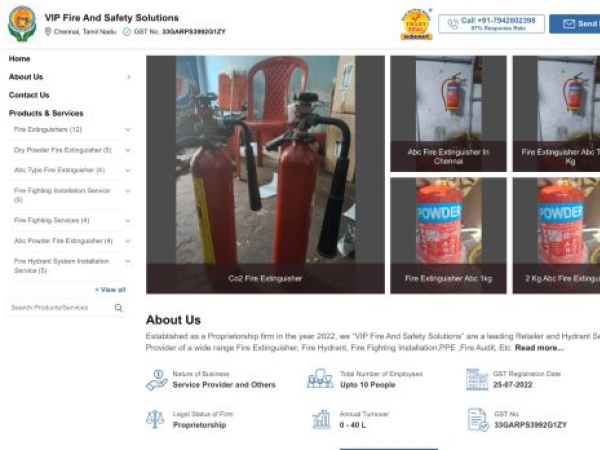Open Fire Hydrant System Installation Service category

[62, 266]
